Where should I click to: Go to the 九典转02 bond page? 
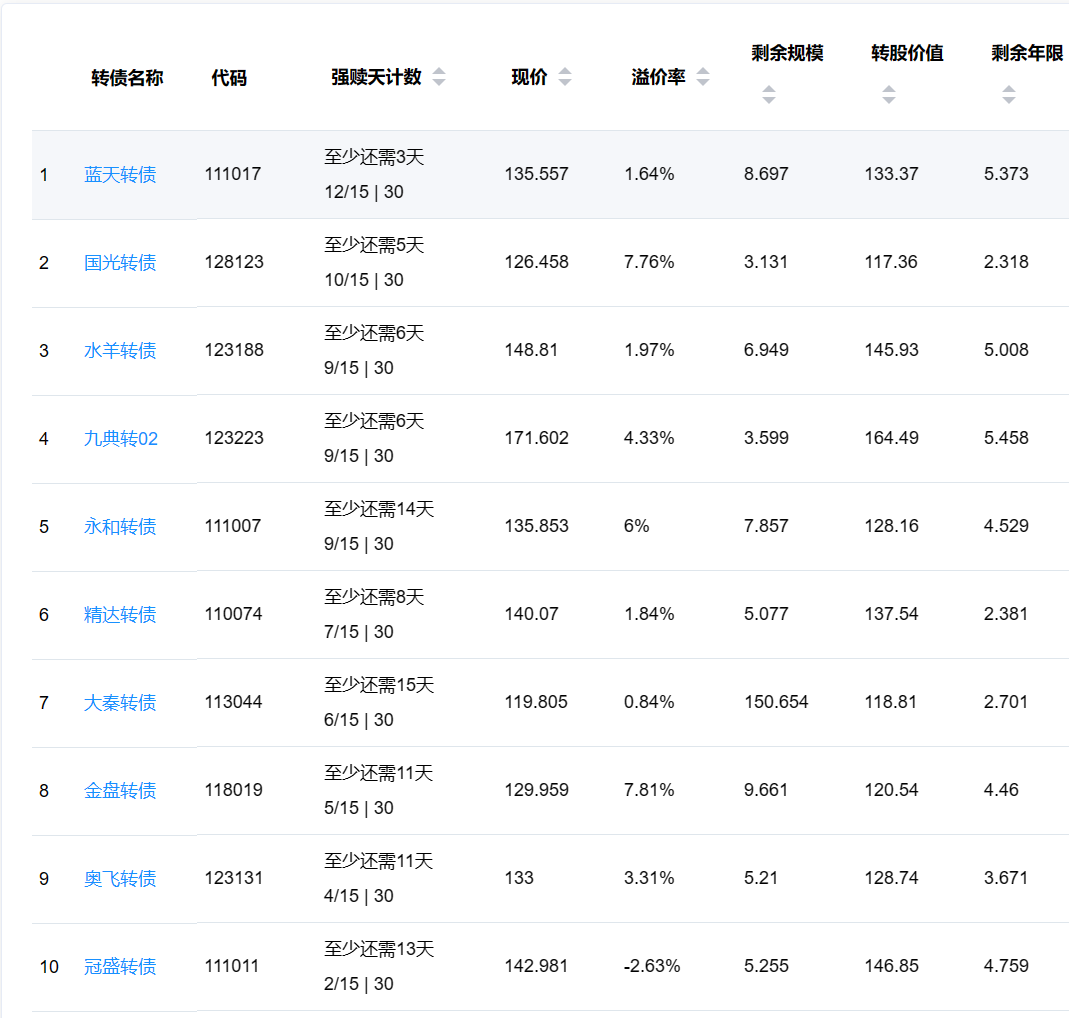tap(121, 439)
